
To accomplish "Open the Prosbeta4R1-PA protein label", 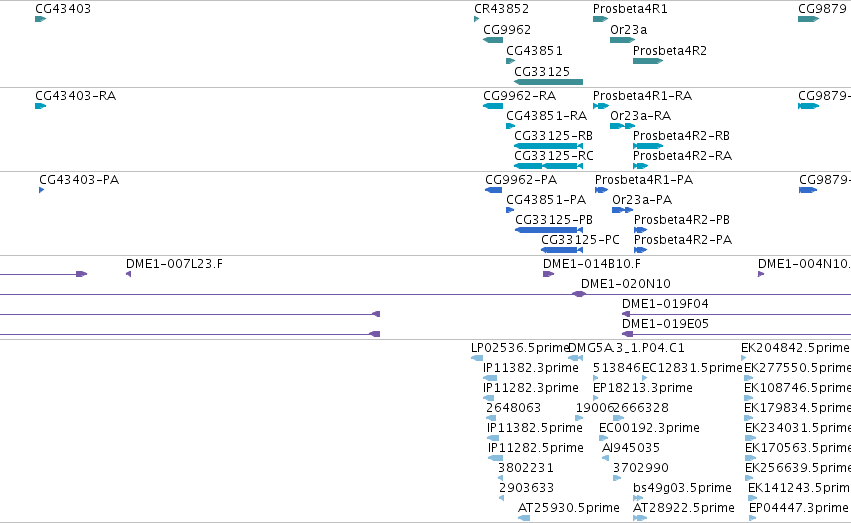I will click(644, 180).
